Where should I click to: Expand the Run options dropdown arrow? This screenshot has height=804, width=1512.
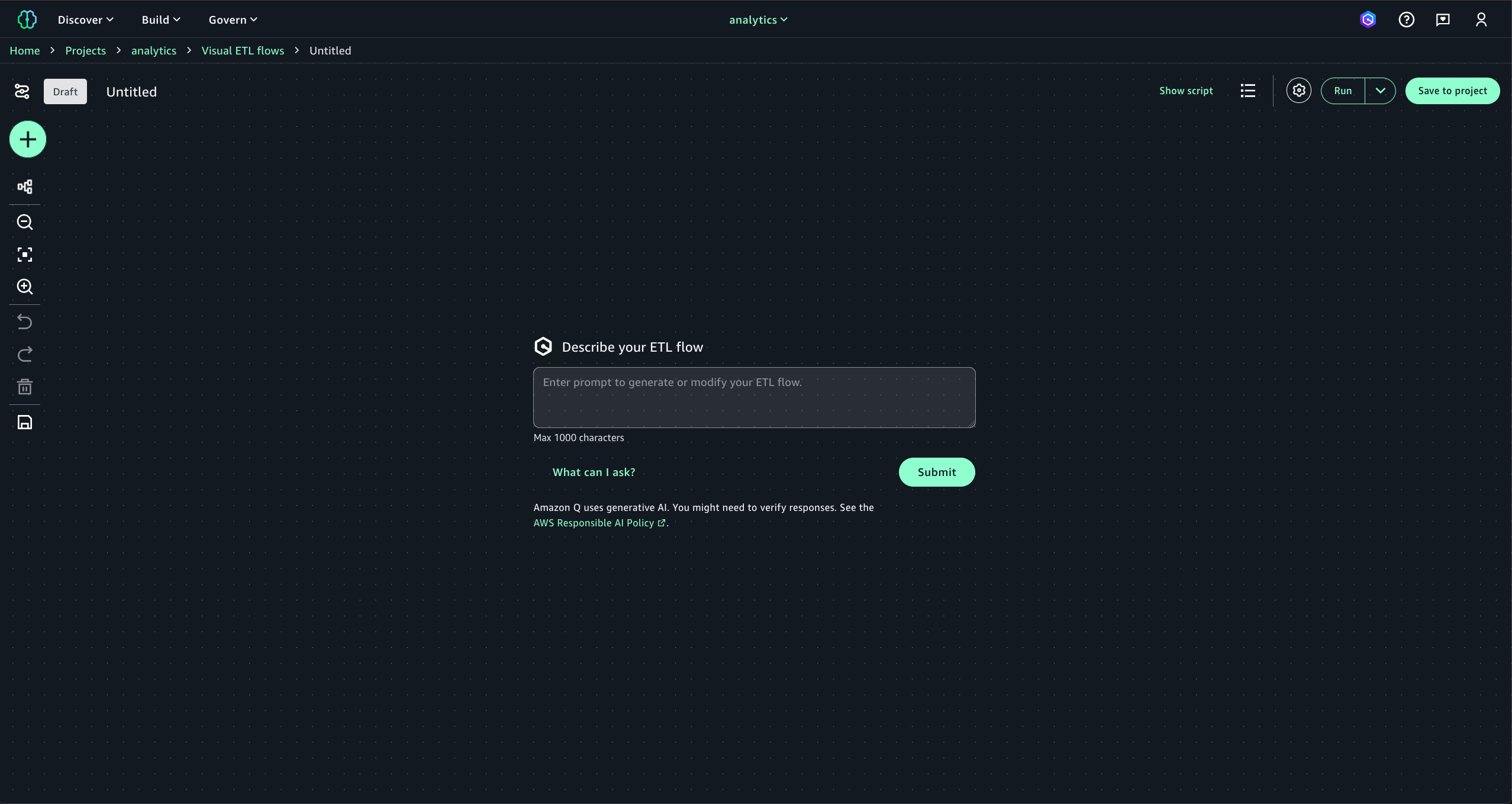[1380, 91]
